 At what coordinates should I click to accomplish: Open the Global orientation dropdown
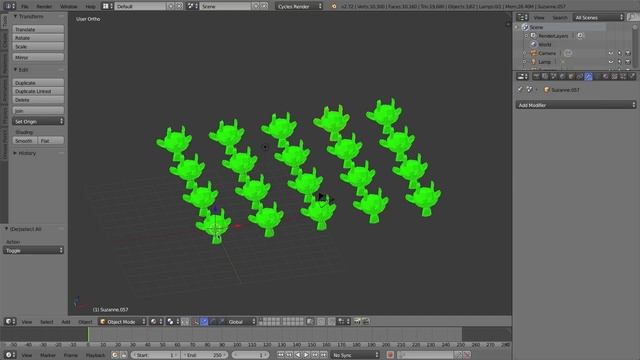coord(241,322)
